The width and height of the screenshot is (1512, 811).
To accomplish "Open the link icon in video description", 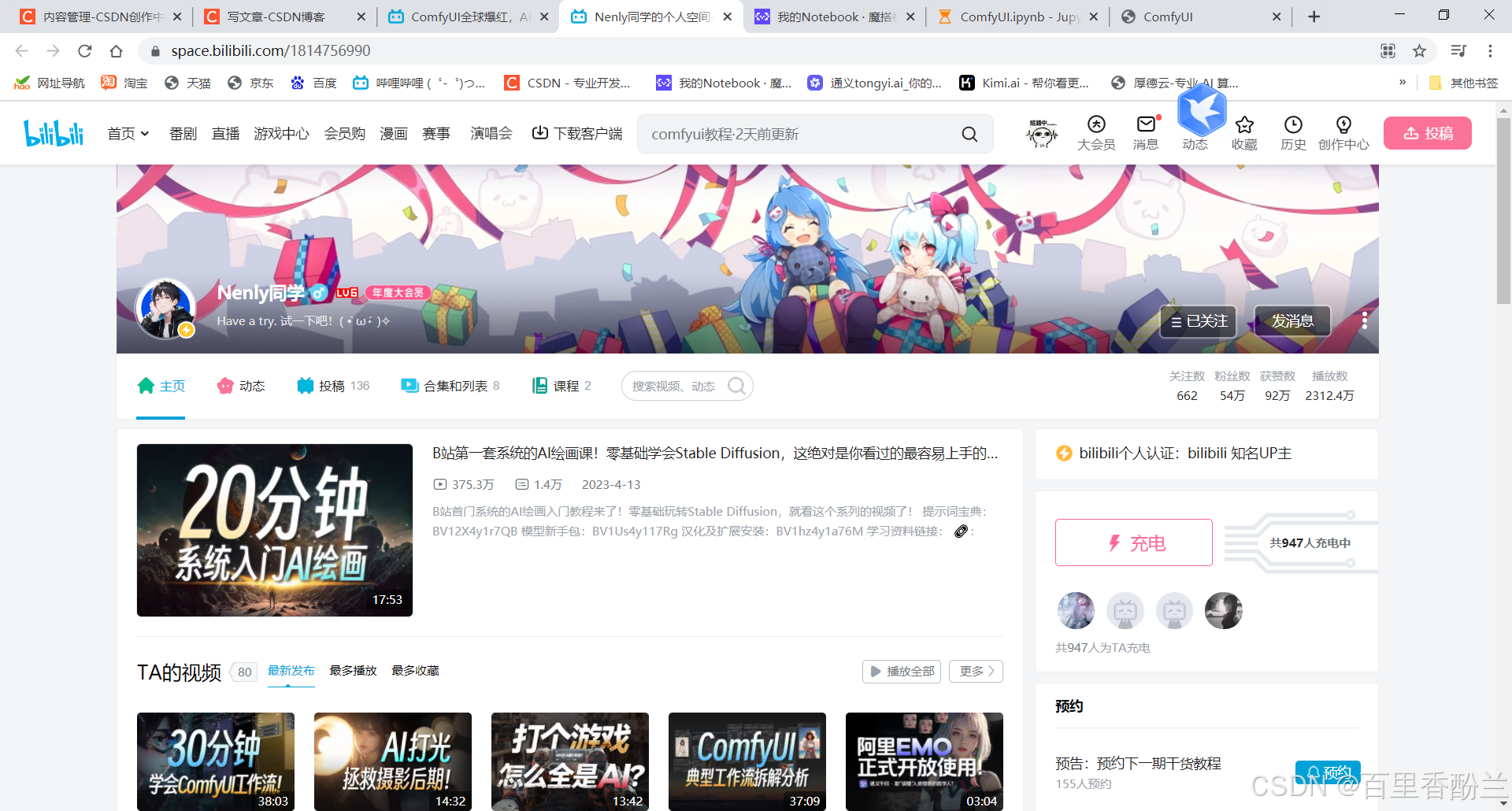I will coord(961,531).
